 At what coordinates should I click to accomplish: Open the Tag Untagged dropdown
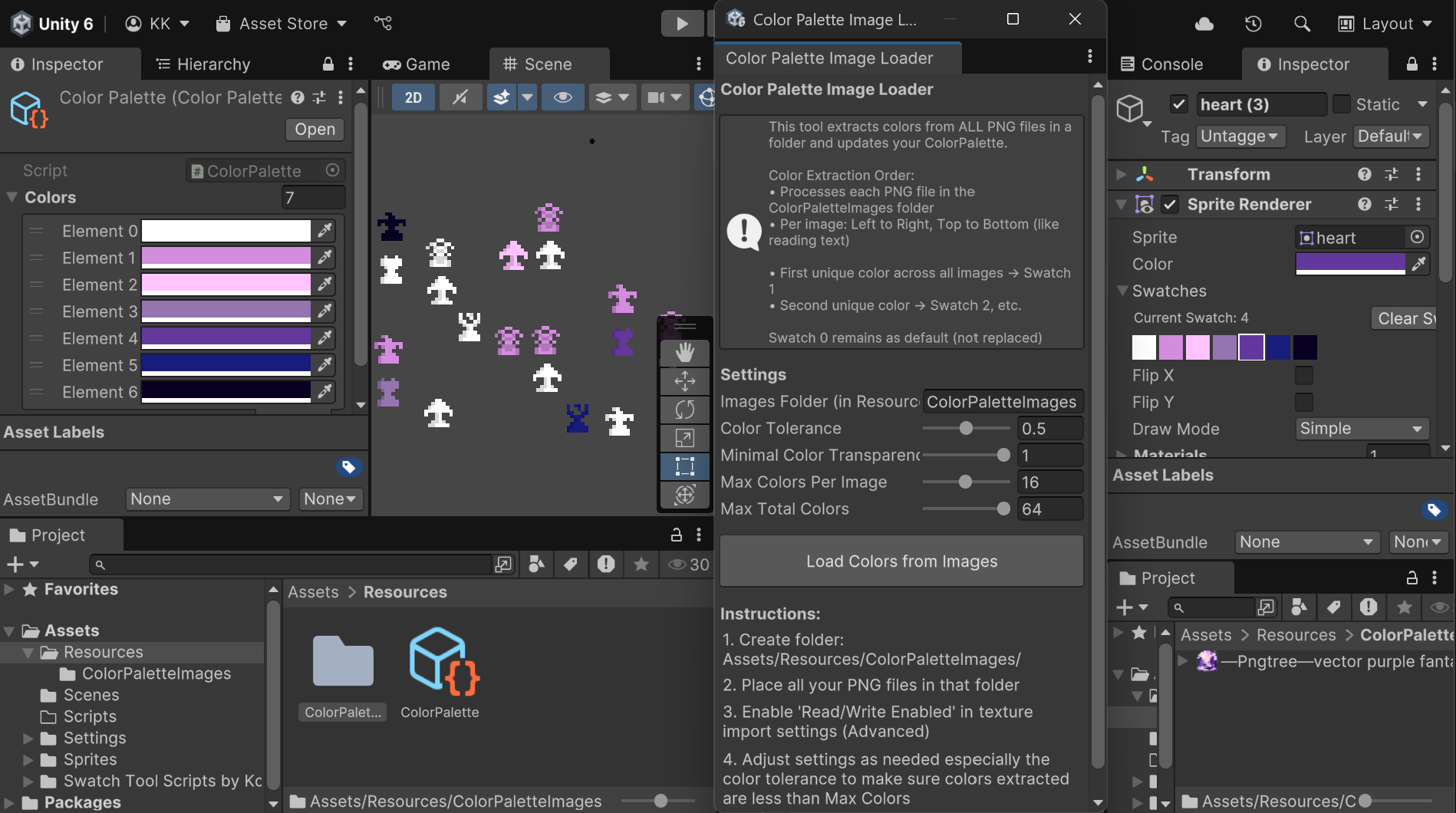click(1240, 136)
